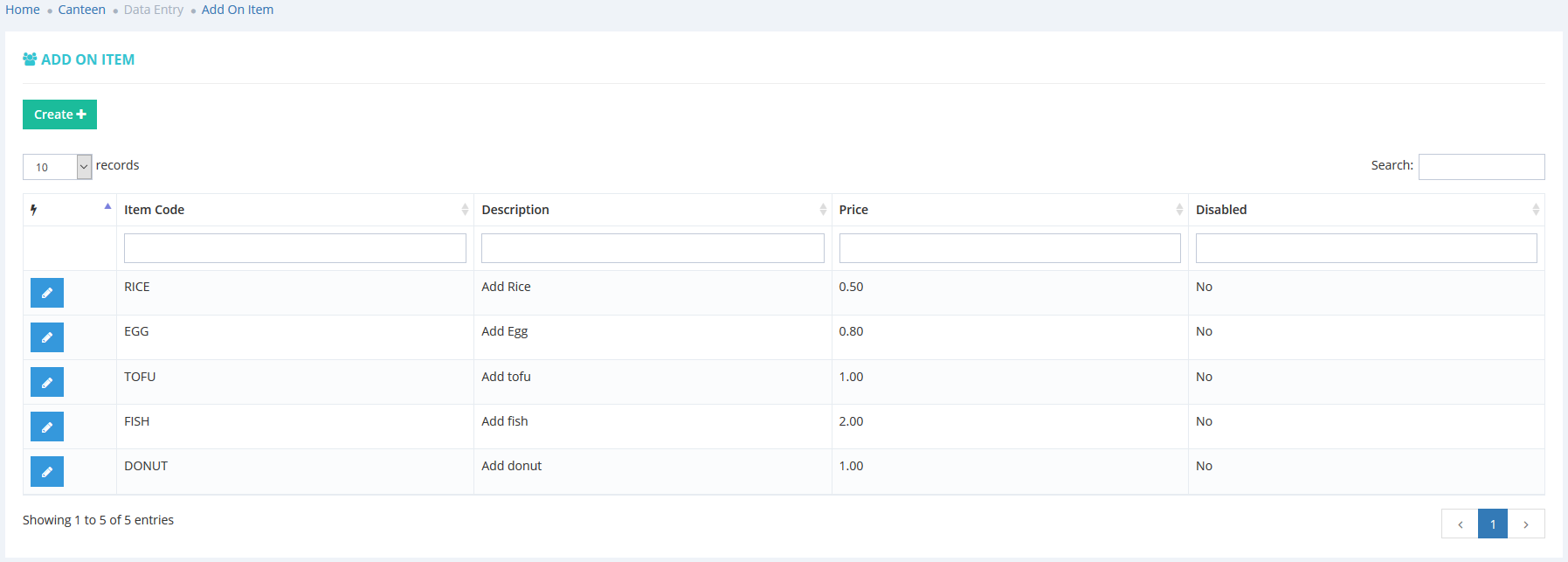Select page 1 in pagination

pyautogui.click(x=1493, y=524)
